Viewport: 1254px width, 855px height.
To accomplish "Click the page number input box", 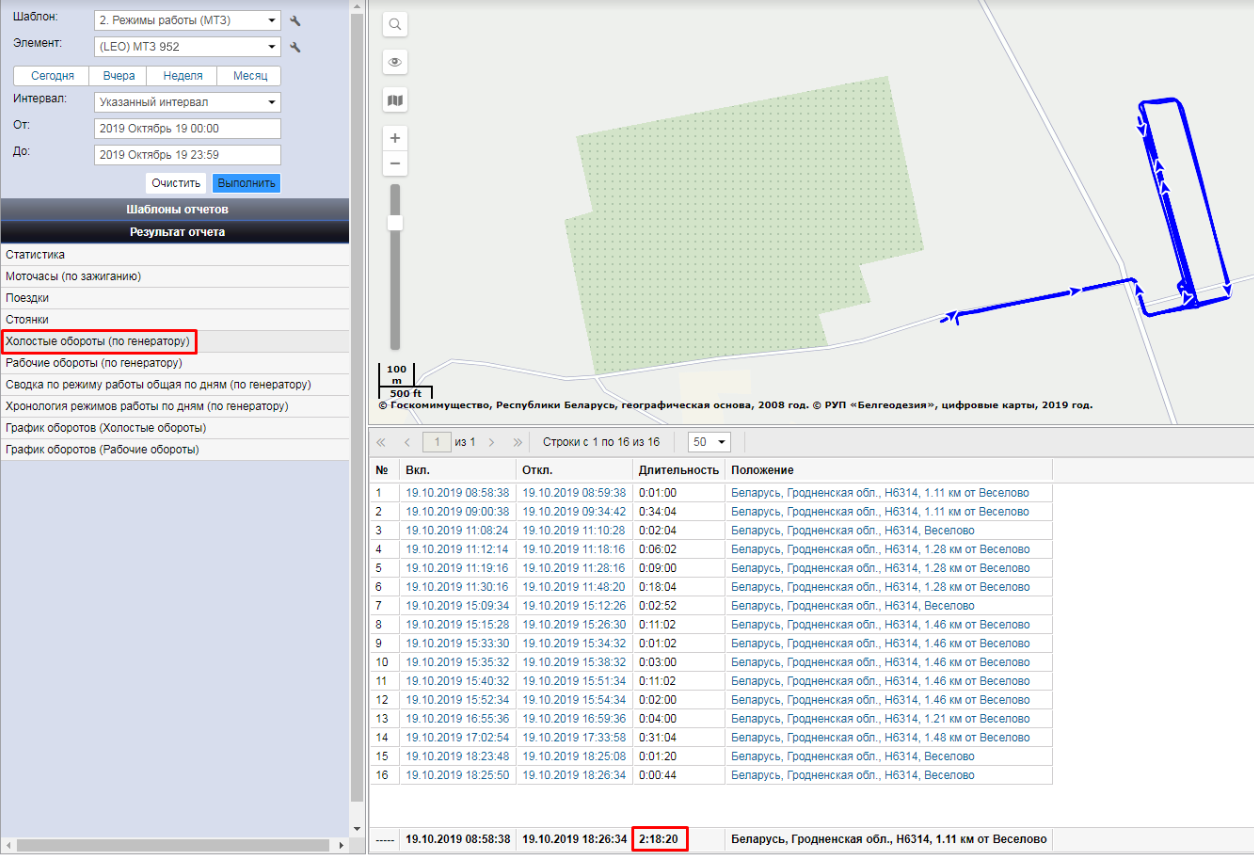I will coord(437,441).
